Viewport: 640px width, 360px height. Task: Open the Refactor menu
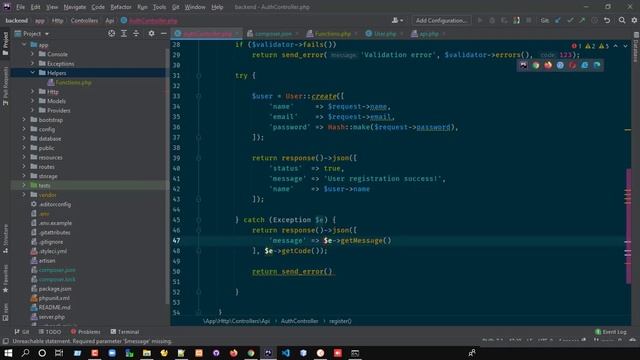121,7
